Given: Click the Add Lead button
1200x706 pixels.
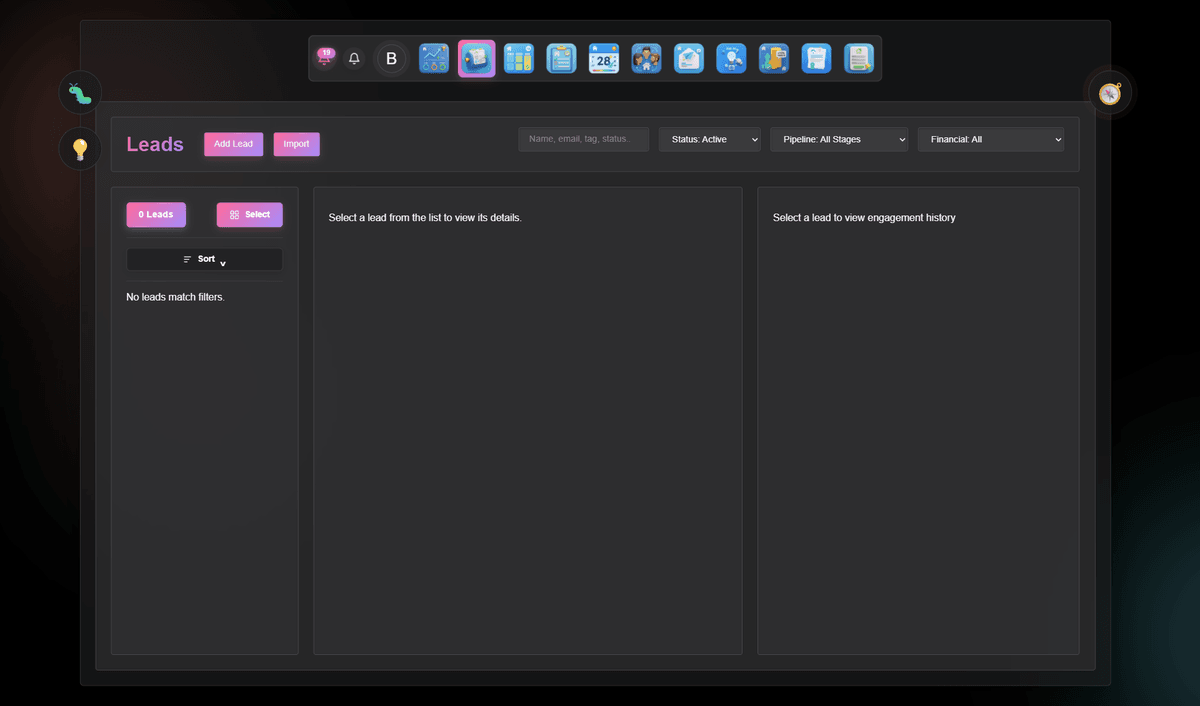Looking at the screenshot, I should click(233, 144).
